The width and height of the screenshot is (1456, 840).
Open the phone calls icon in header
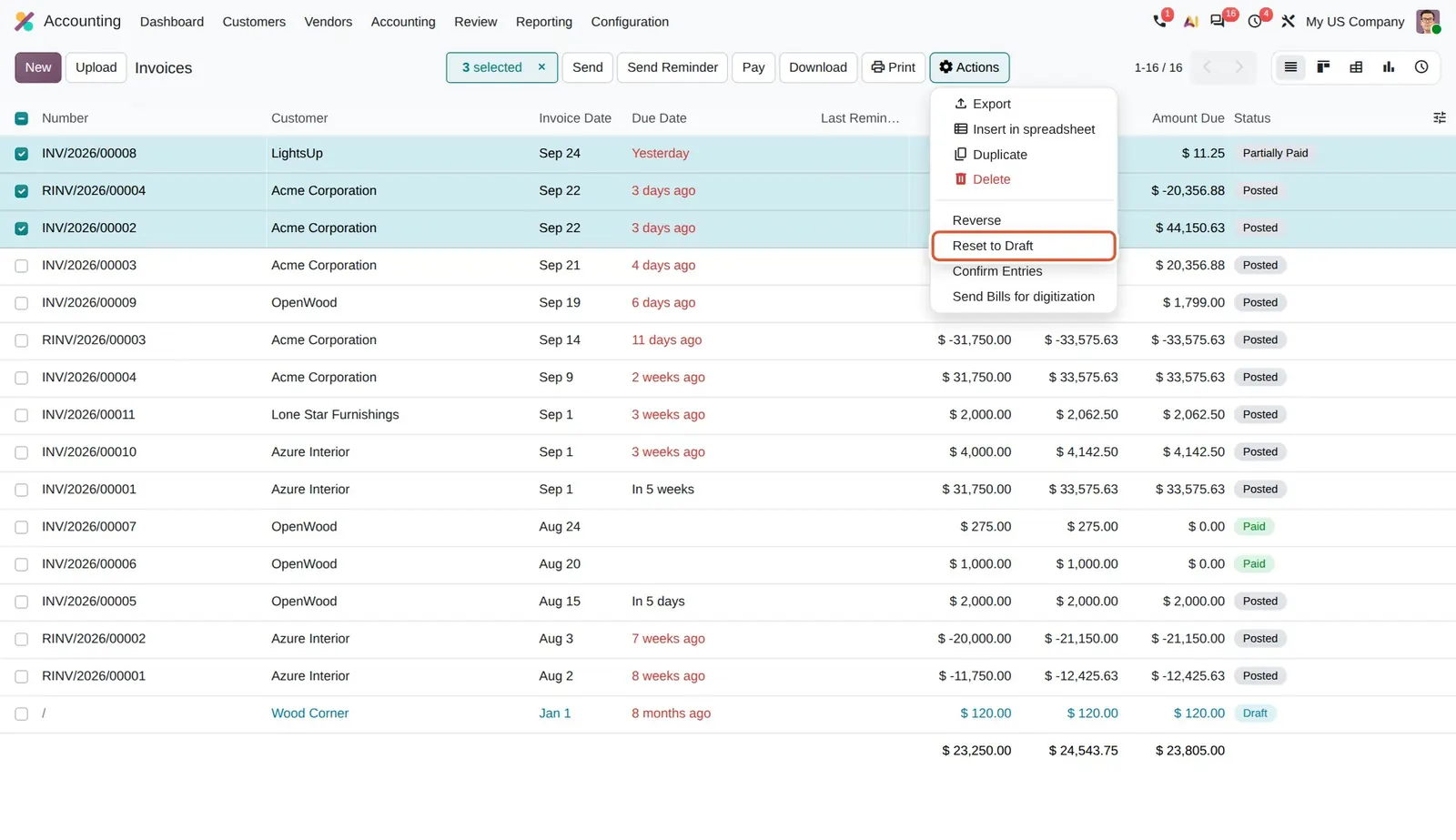click(1160, 21)
